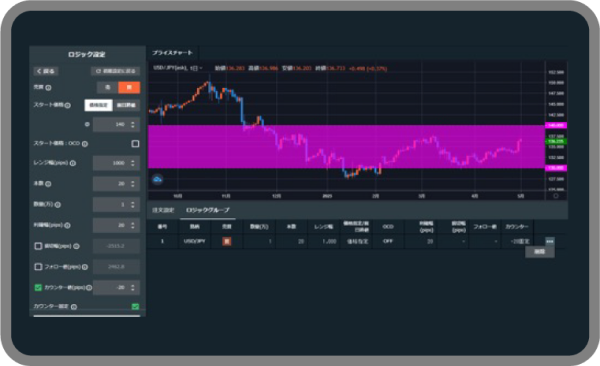Enable the フォロー値(pips) checkbox
The height and width of the screenshot is (366, 600).
click(x=38, y=266)
